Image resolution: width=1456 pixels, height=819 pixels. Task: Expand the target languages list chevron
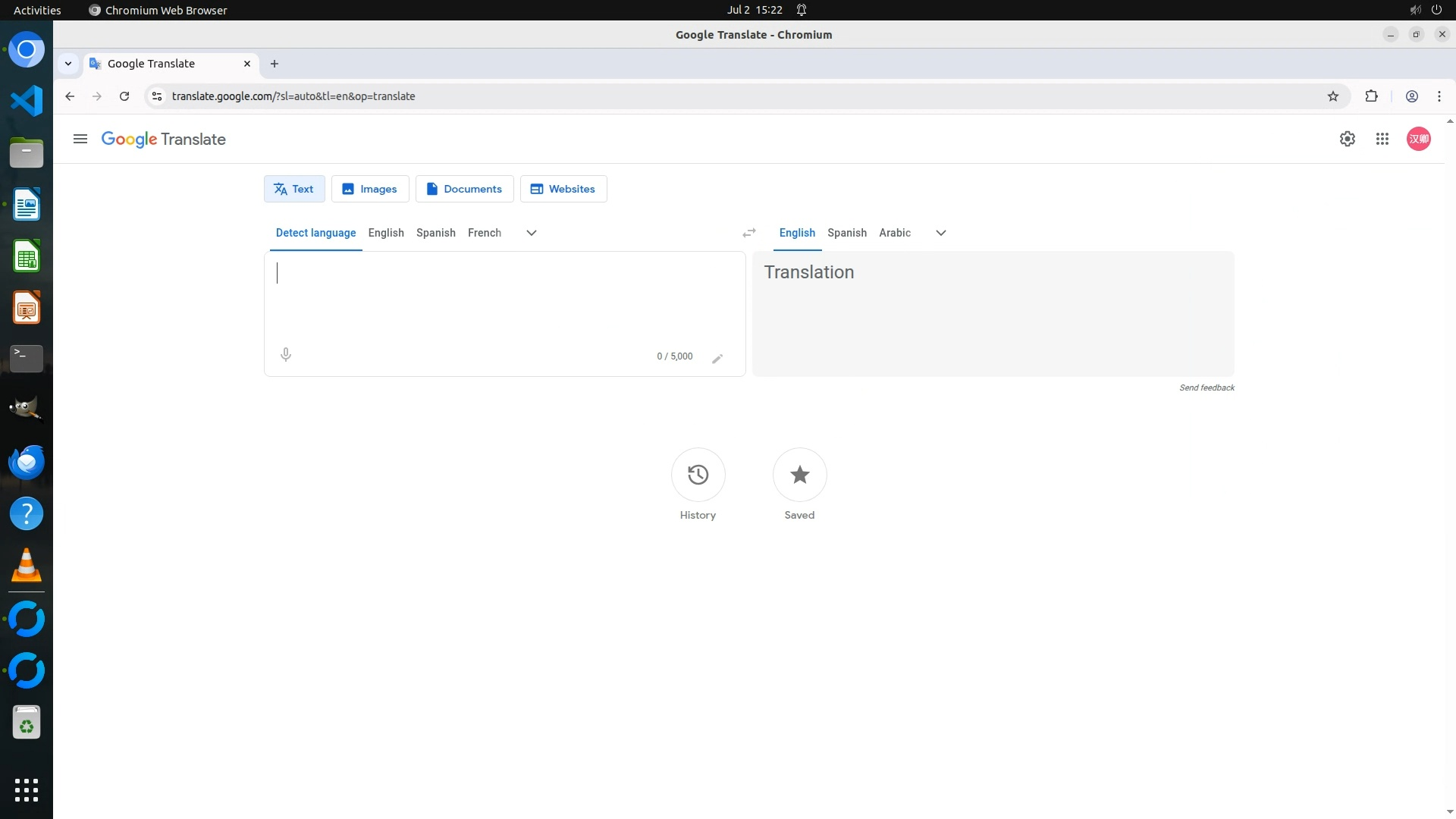(940, 233)
